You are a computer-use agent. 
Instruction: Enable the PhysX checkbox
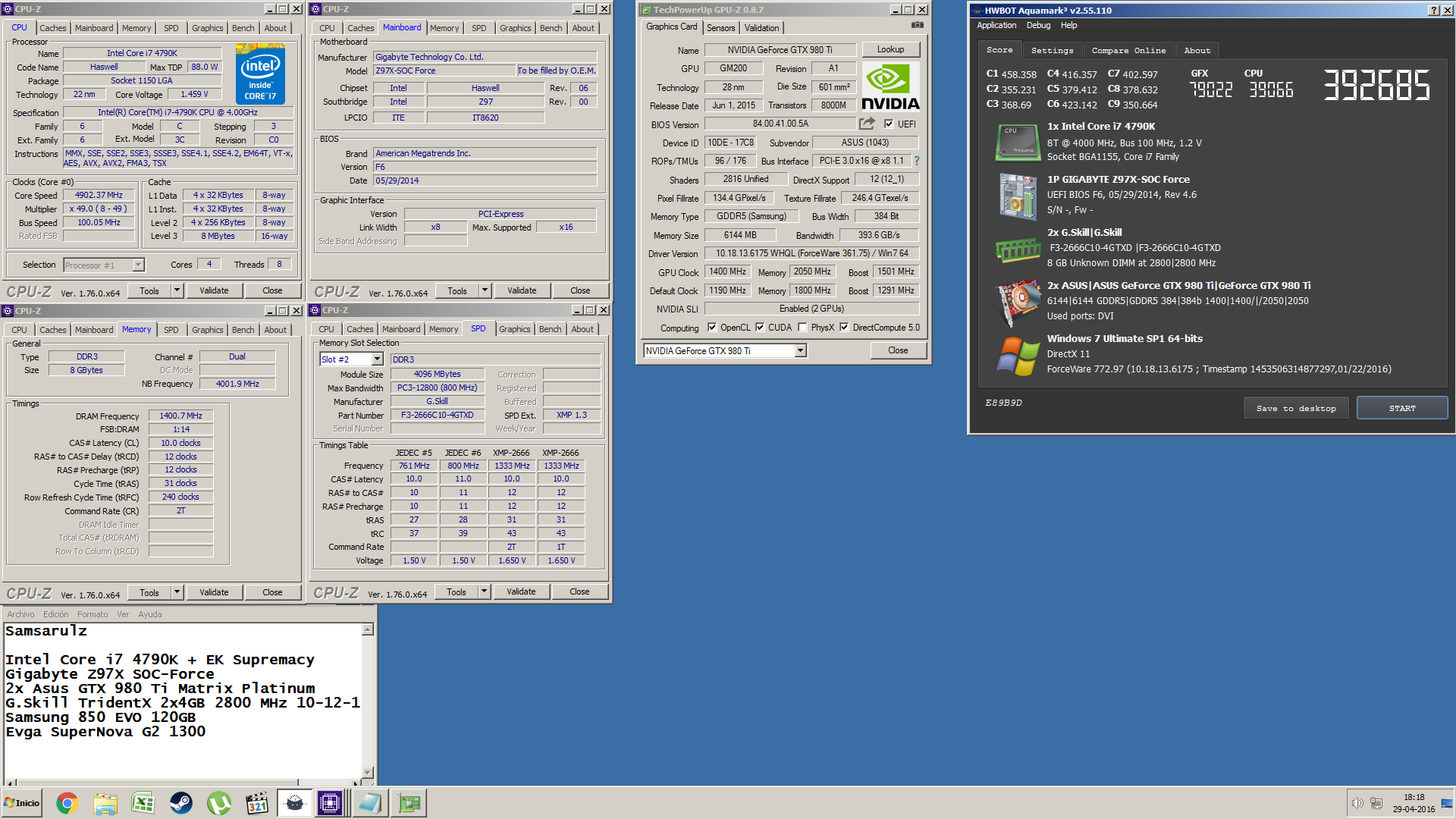click(802, 328)
